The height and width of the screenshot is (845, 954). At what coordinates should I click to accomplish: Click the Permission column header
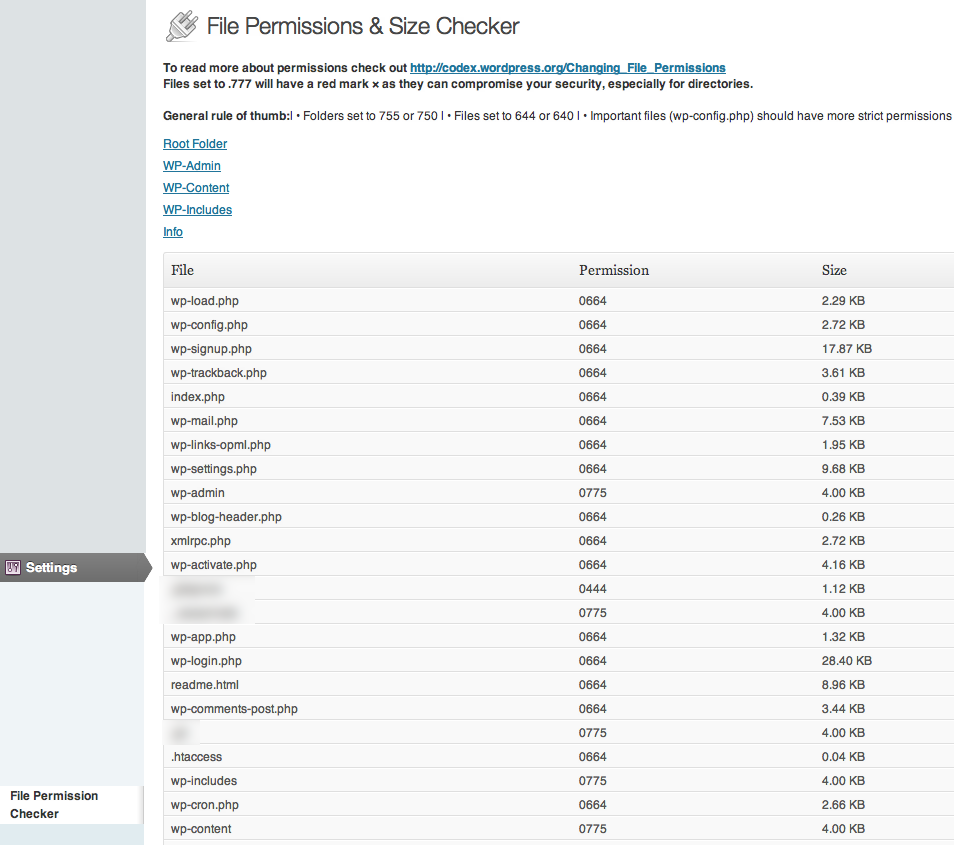pos(614,270)
